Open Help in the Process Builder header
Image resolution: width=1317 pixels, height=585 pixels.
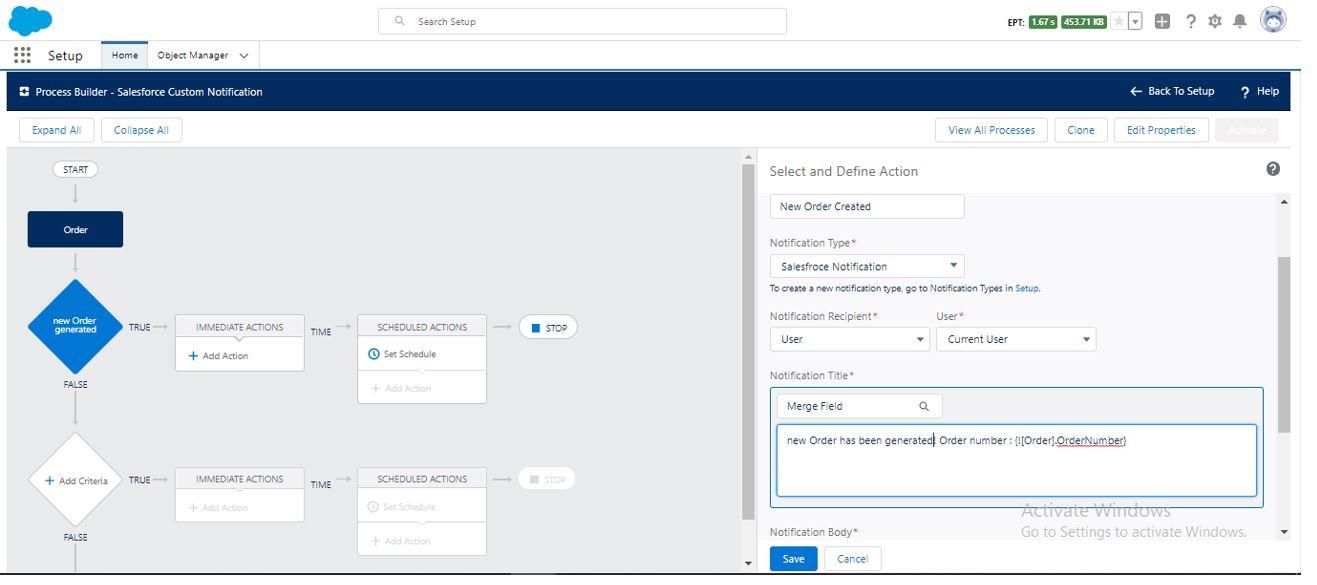pyautogui.click(x=1260, y=91)
